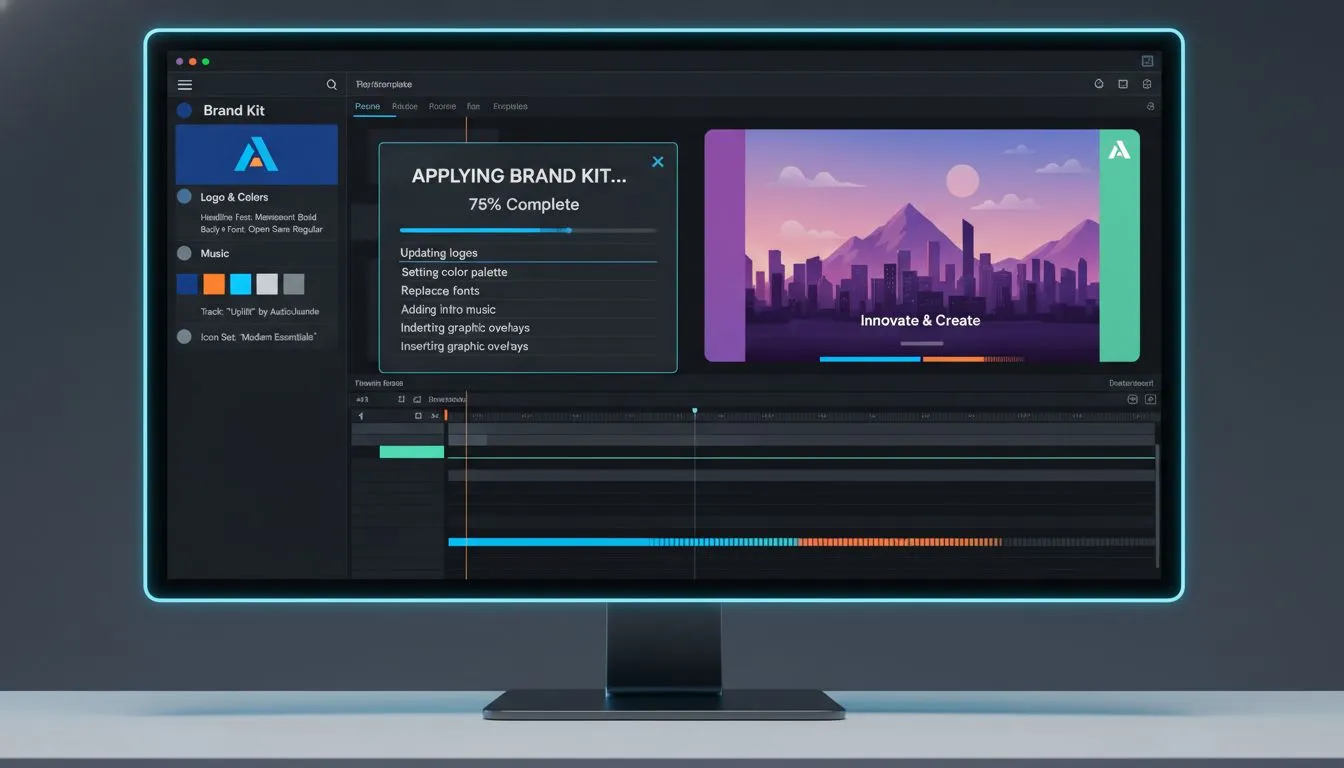Close the Applying Brand Kit dialog
This screenshot has width=1344, height=768.
tap(658, 161)
